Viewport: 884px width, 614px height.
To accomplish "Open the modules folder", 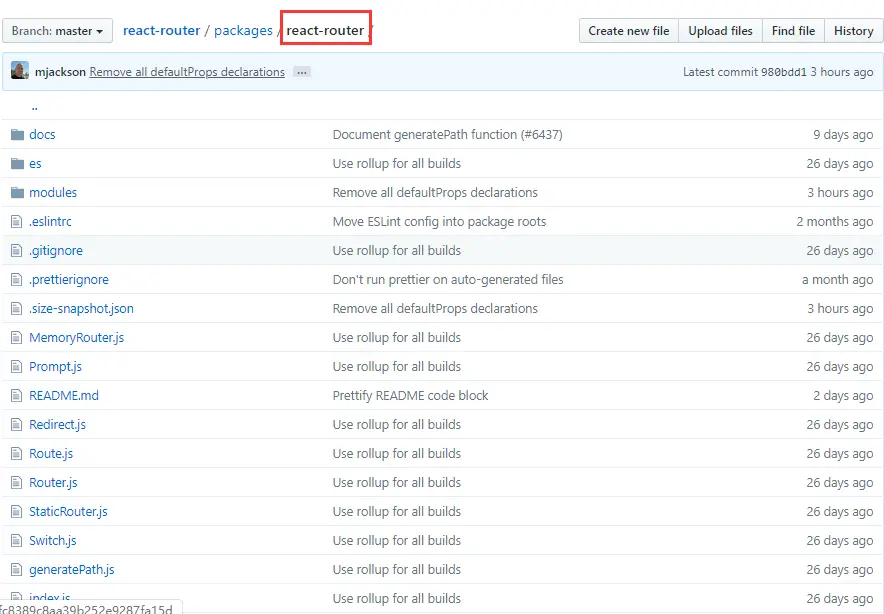I will [53, 192].
